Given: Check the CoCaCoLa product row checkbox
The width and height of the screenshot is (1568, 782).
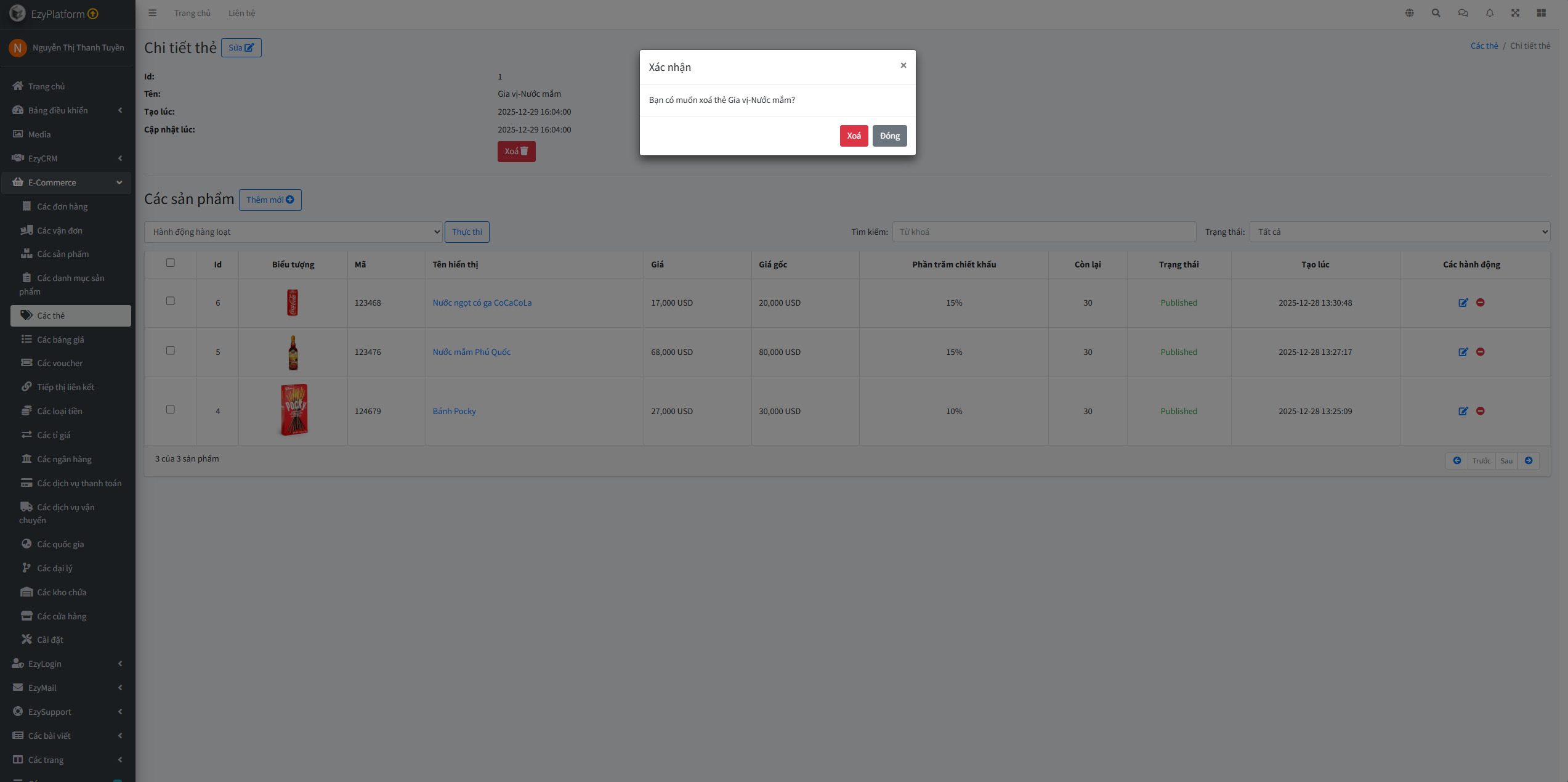Looking at the screenshot, I should point(171,301).
